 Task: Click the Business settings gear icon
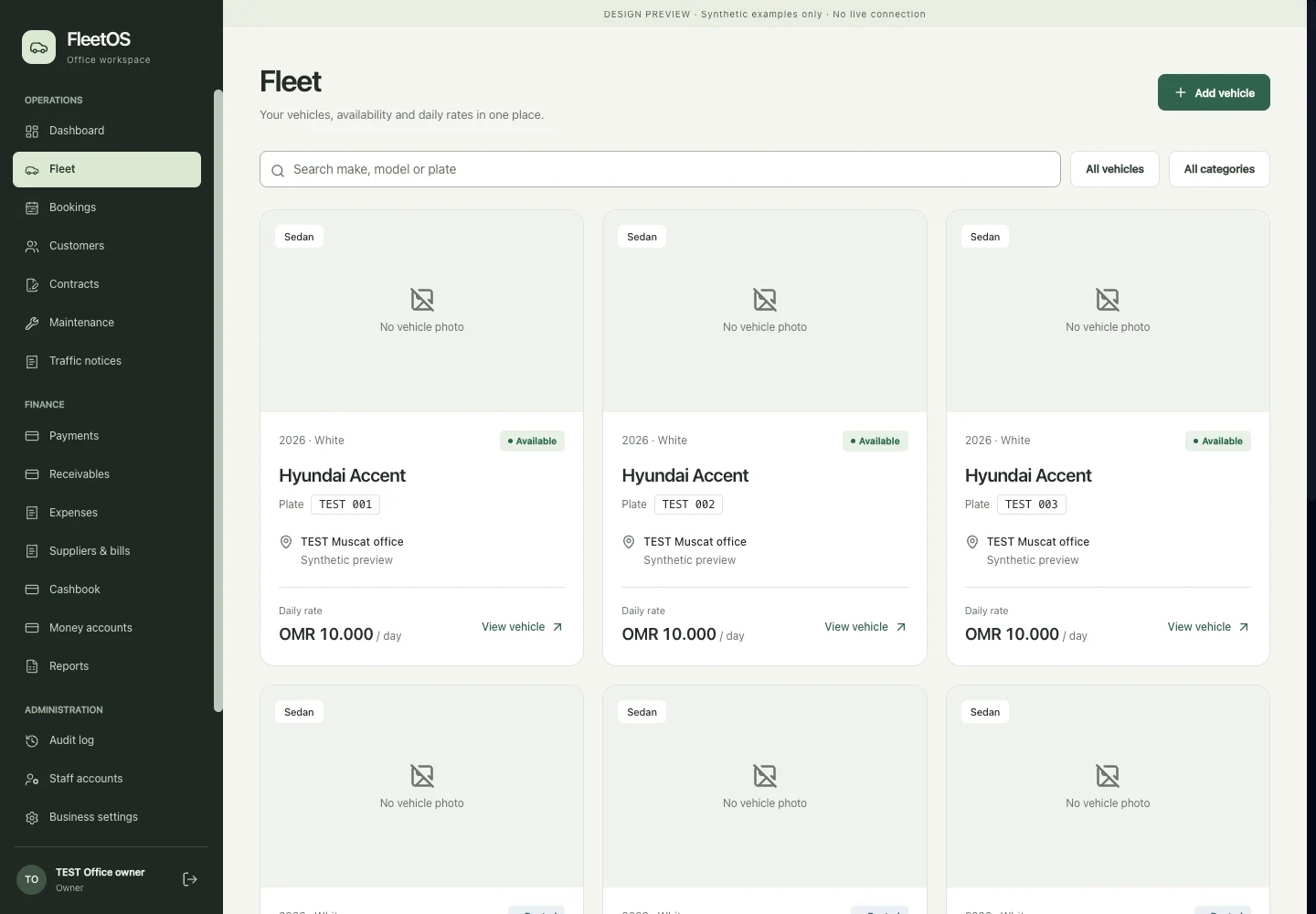[x=32, y=818]
